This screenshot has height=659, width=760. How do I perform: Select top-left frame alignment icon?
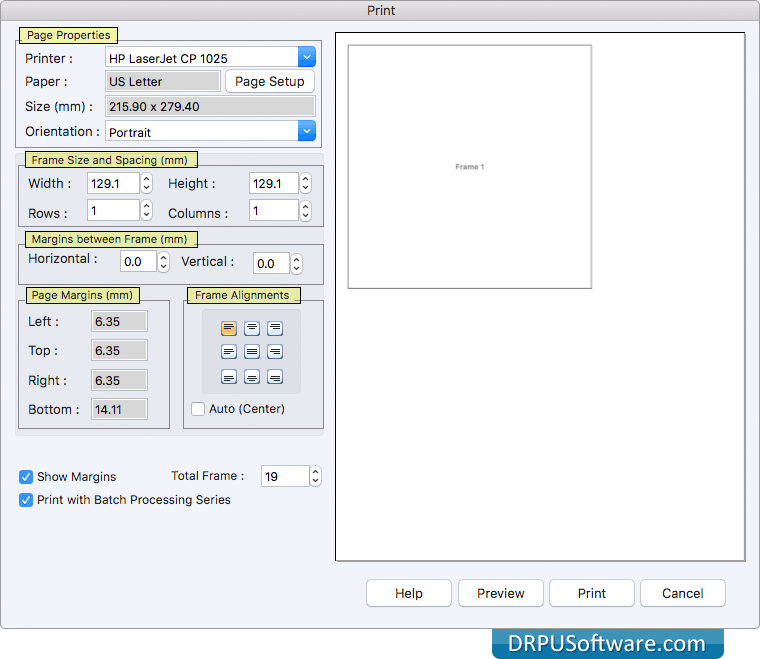click(229, 329)
